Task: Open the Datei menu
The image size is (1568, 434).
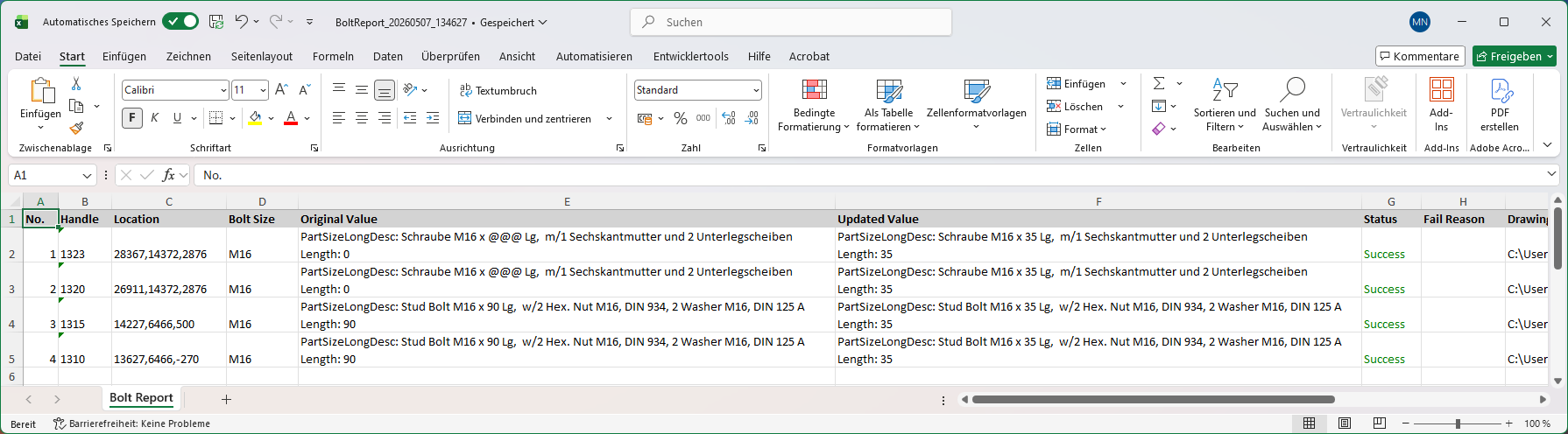Action: 28,56
